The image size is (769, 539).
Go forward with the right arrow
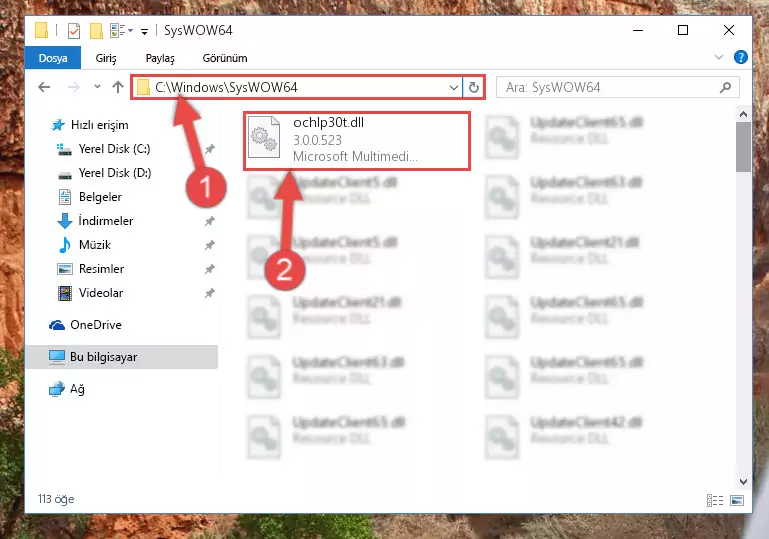pyautogui.click(x=74, y=87)
